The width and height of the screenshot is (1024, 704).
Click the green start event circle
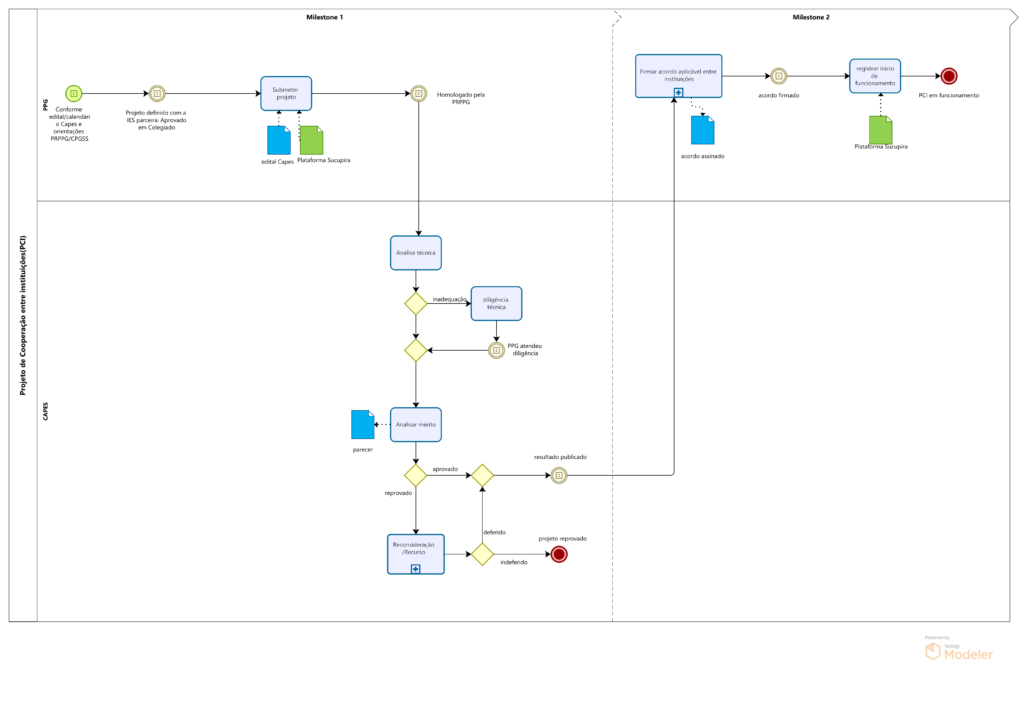click(73, 93)
